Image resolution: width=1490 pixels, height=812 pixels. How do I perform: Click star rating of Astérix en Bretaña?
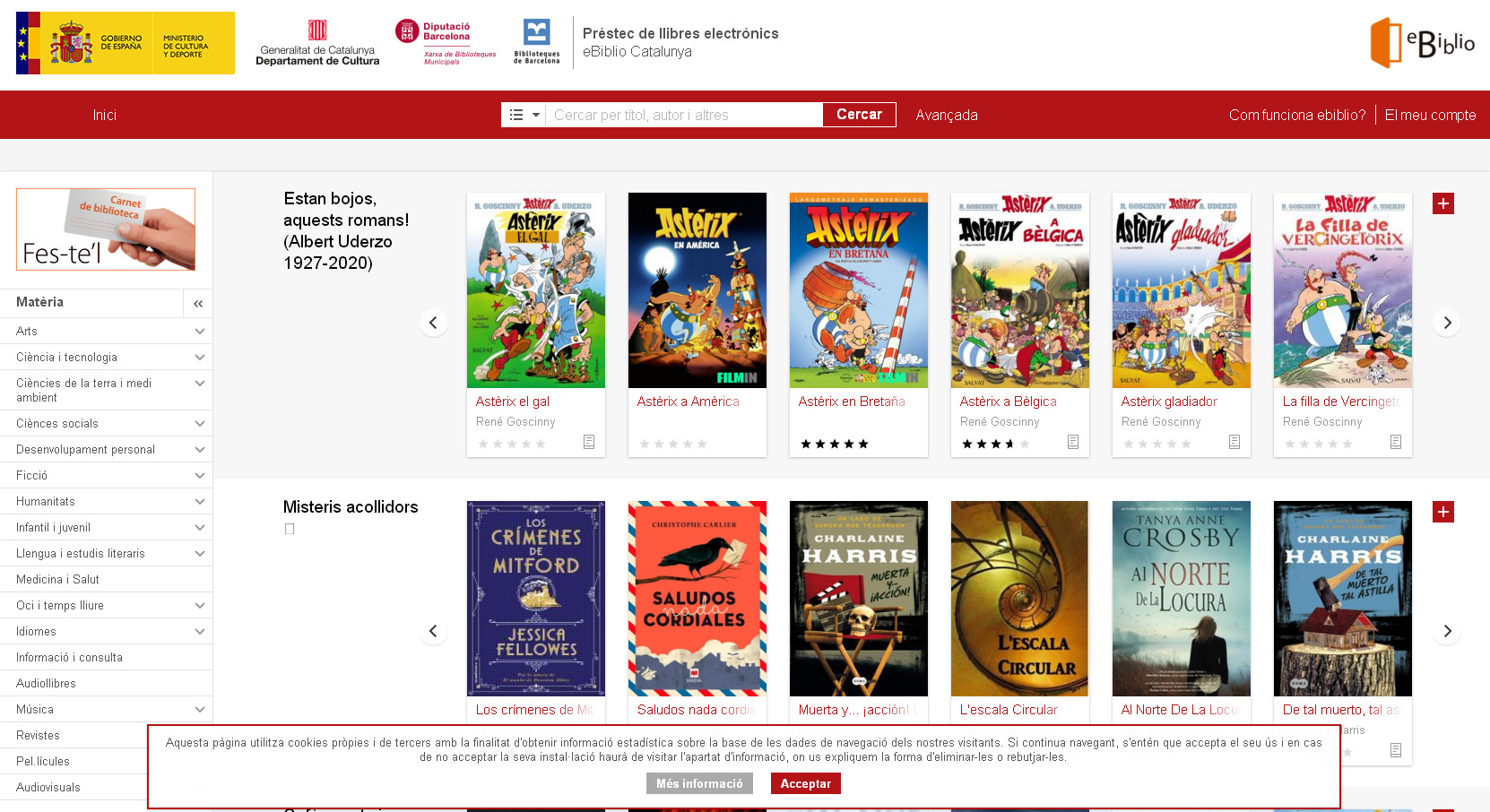click(835, 444)
